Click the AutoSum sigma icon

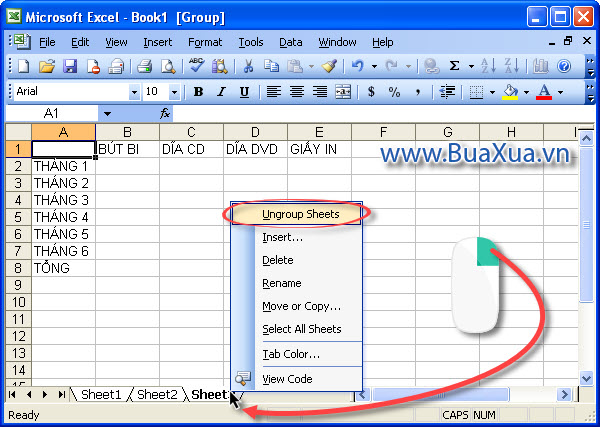[454, 67]
